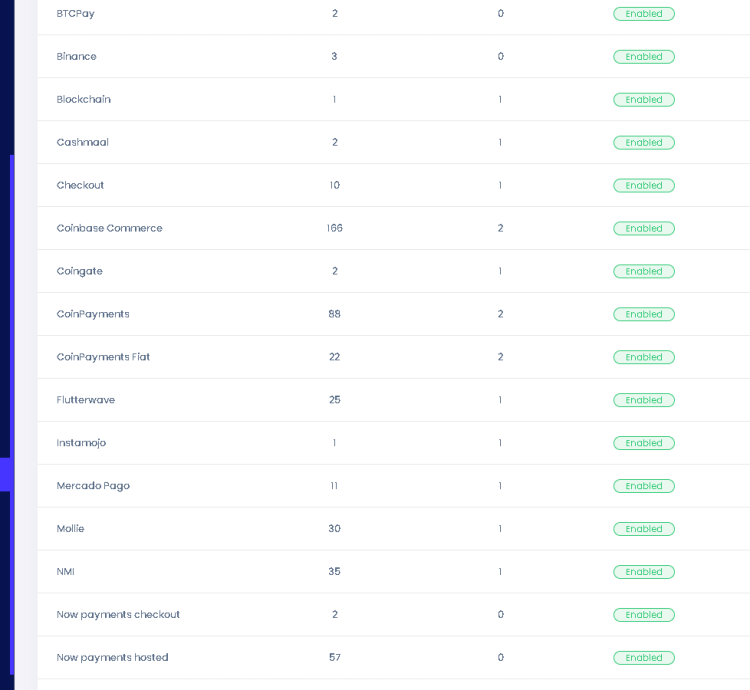Click the Enabled status of Instamojo
The image size is (750, 690).
click(x=643, y=443)
